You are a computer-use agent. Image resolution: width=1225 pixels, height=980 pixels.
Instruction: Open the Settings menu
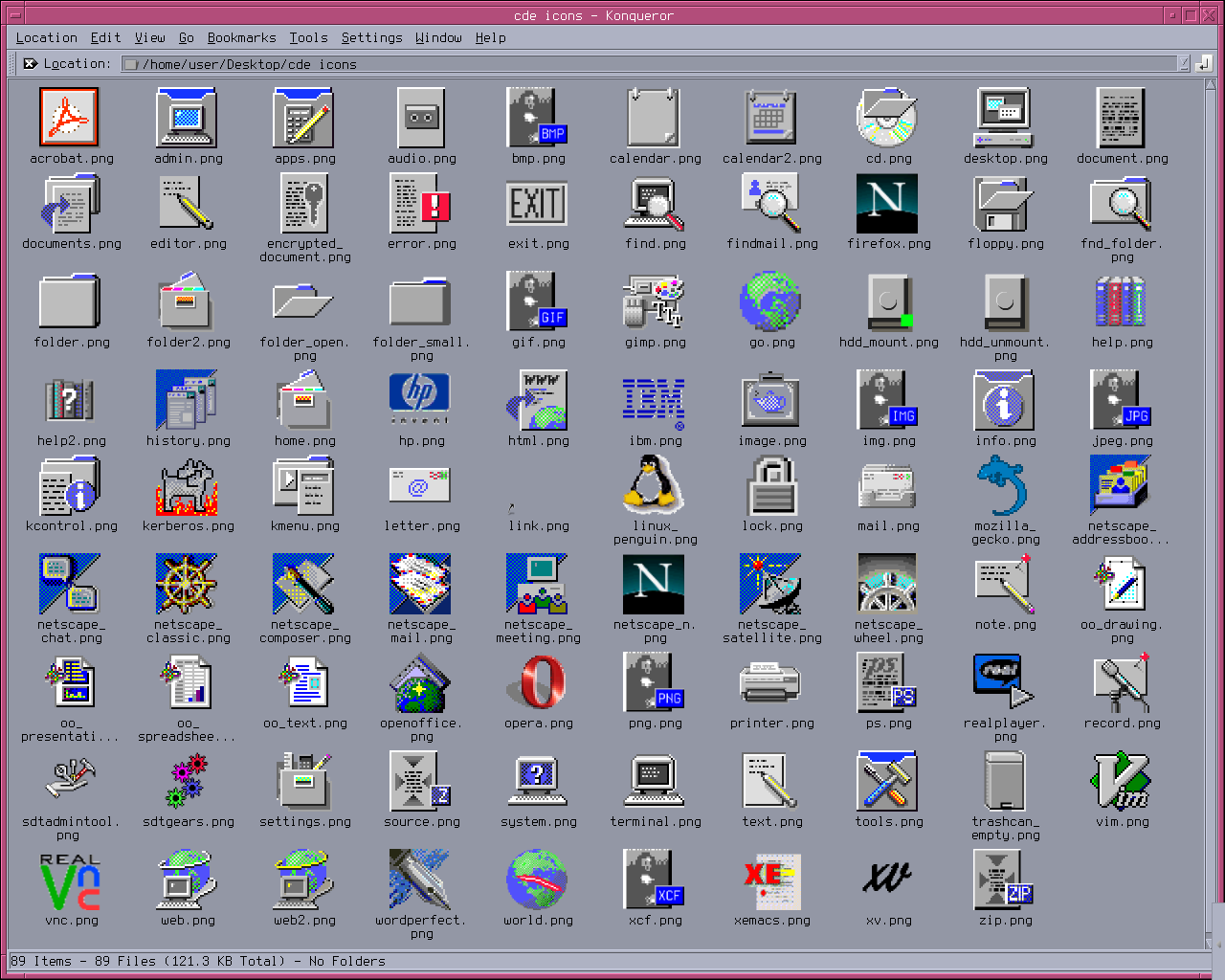tap(371, 38)
